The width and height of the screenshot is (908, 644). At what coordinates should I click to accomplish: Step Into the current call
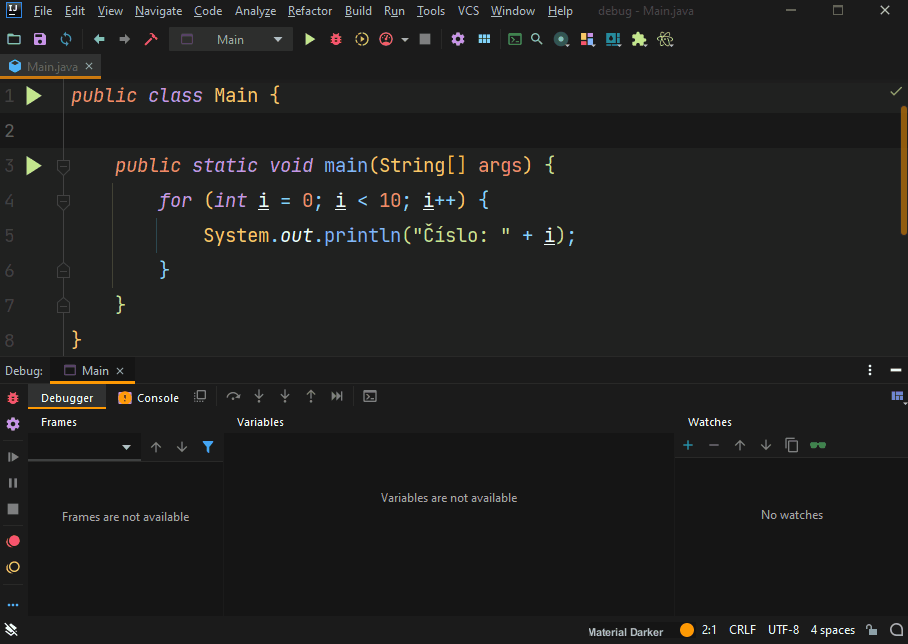(x=259, y=397)
